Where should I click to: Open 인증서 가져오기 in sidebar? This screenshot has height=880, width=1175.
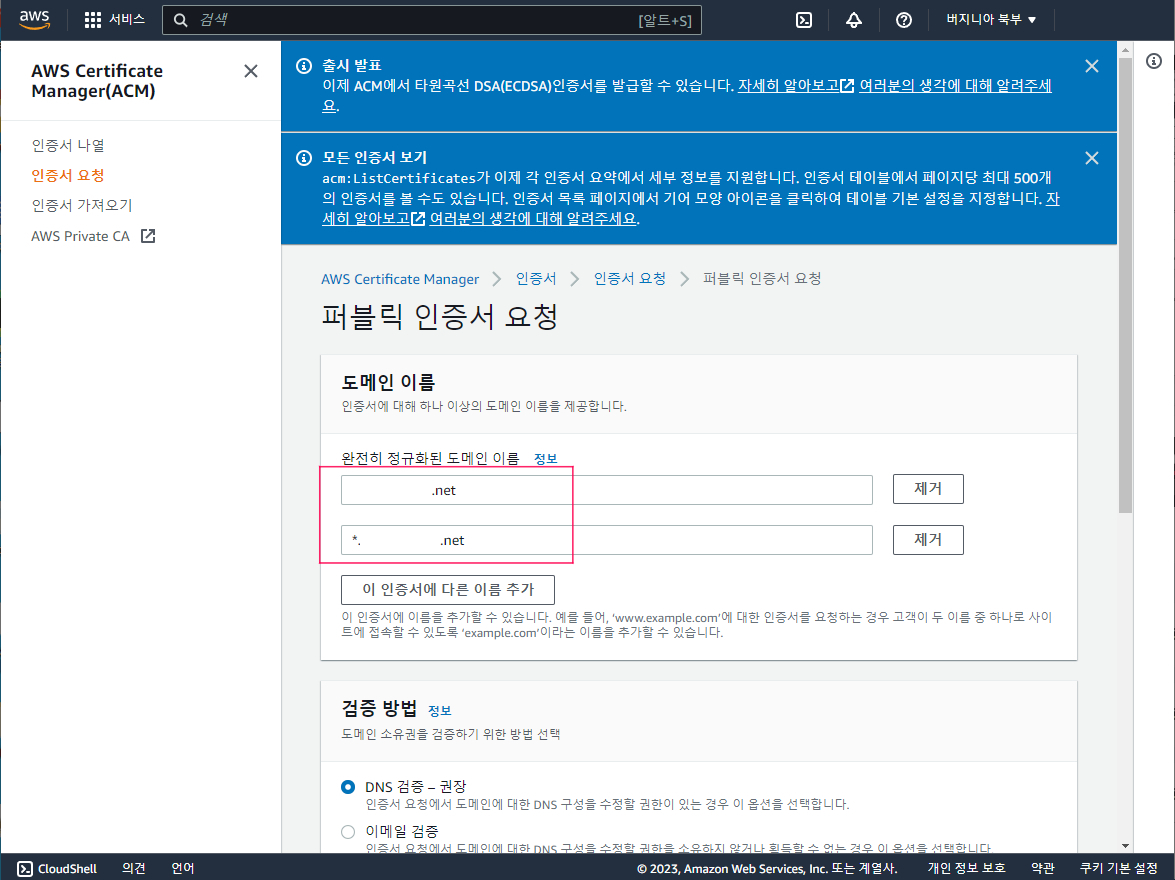pyautogui.click(x=82, y=205)
